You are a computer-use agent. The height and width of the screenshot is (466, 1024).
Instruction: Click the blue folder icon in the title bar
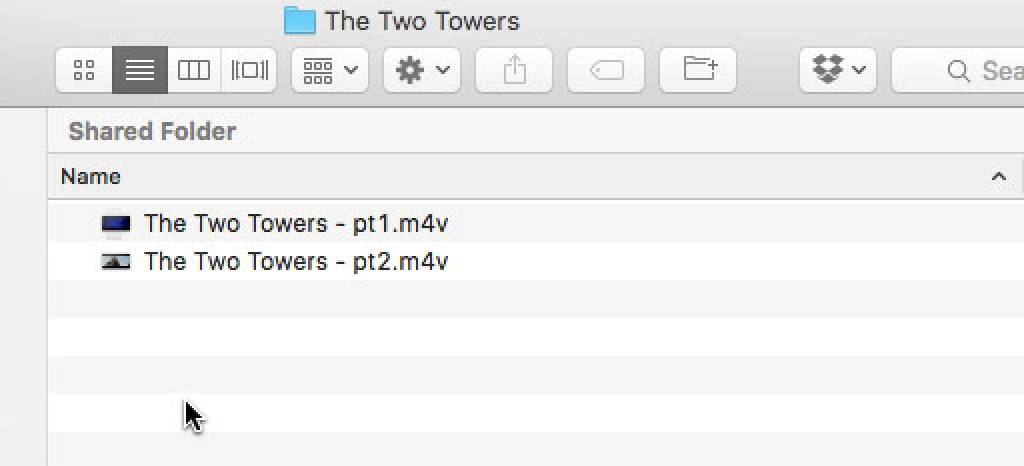[x=300, y=20]
